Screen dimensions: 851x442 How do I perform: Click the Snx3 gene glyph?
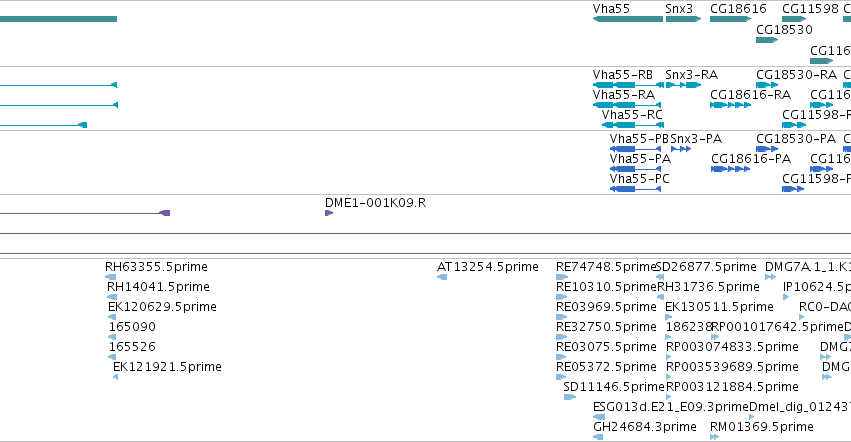click(683, 19)
